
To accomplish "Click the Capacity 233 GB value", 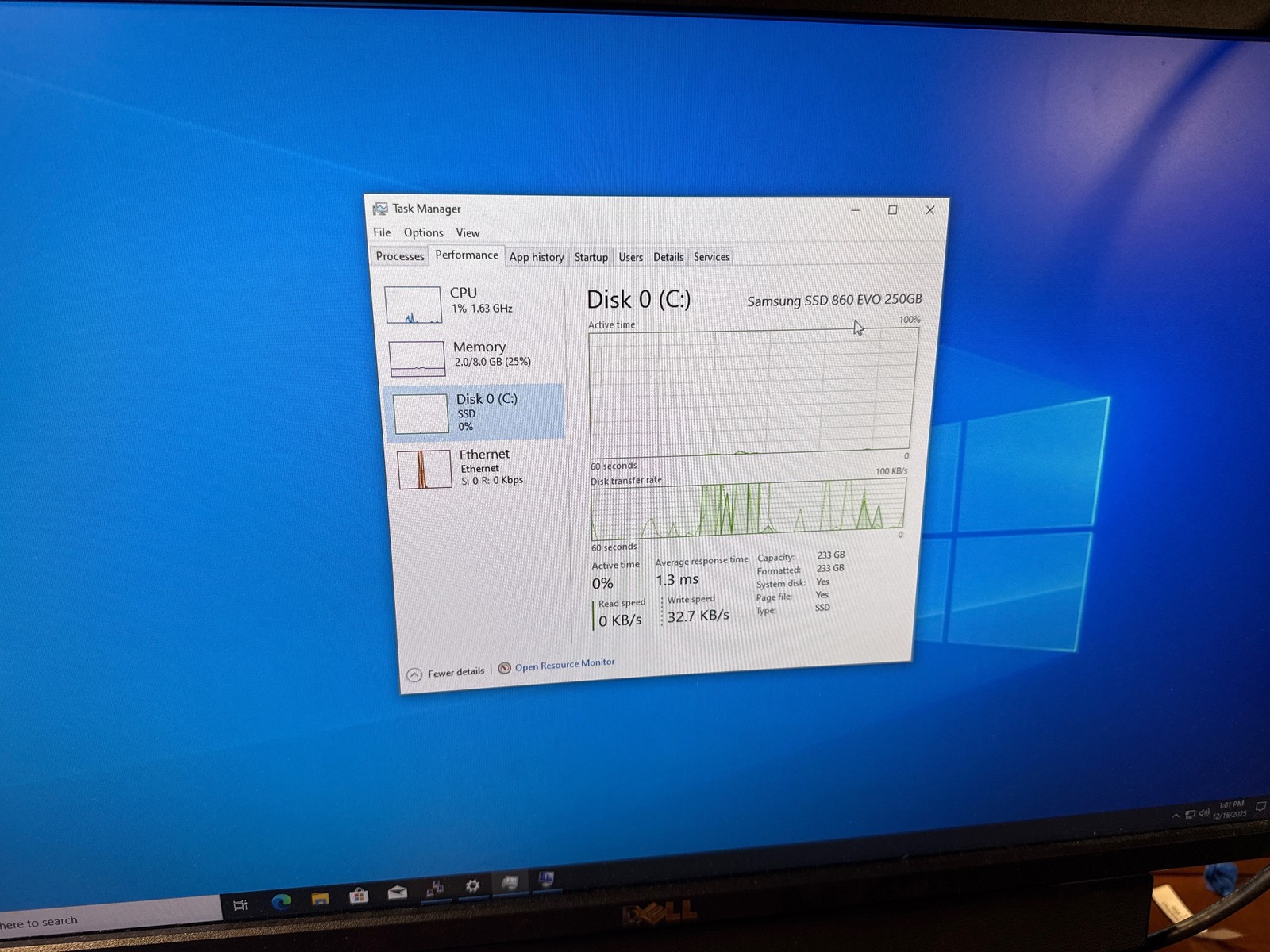I will (x=831, y=555).
